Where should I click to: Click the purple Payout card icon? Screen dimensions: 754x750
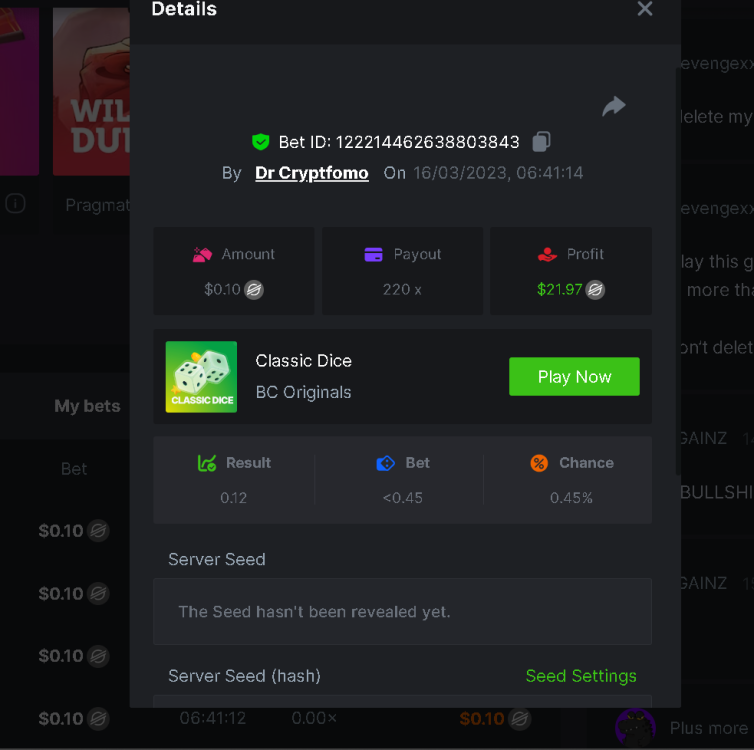[x=374, y=255]
